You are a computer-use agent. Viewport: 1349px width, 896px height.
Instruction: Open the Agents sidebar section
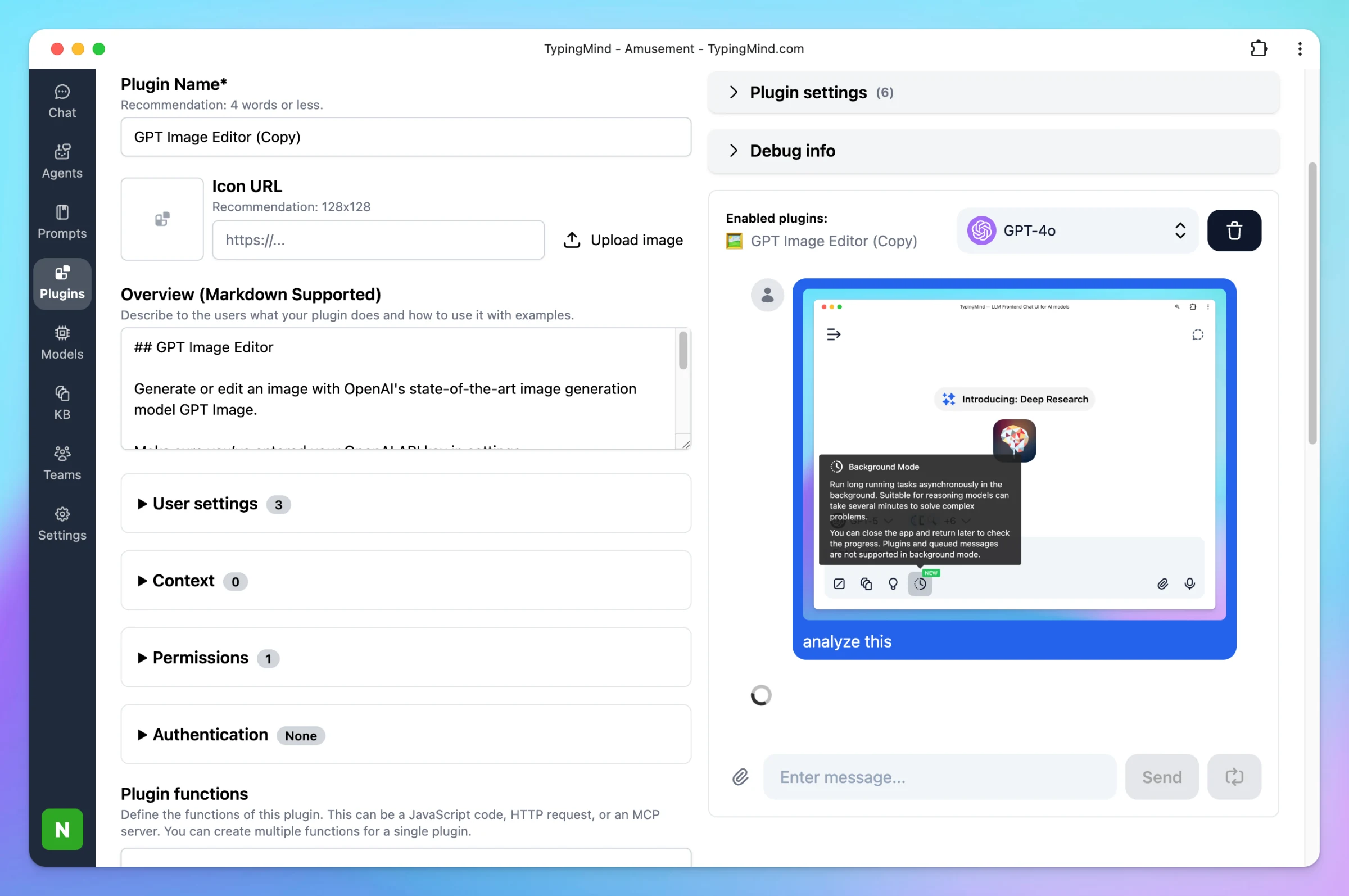pyautogui.click(x=62, y=162)
